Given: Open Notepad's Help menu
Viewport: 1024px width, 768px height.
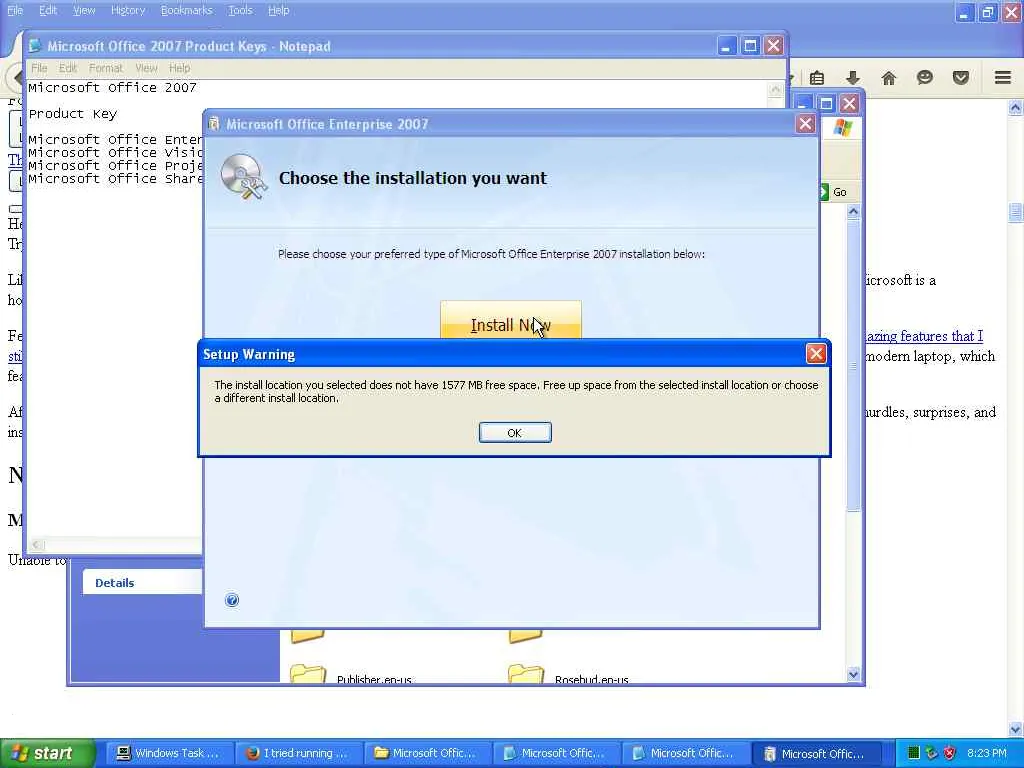Looking at the screenshot, I should pos(180,68).
